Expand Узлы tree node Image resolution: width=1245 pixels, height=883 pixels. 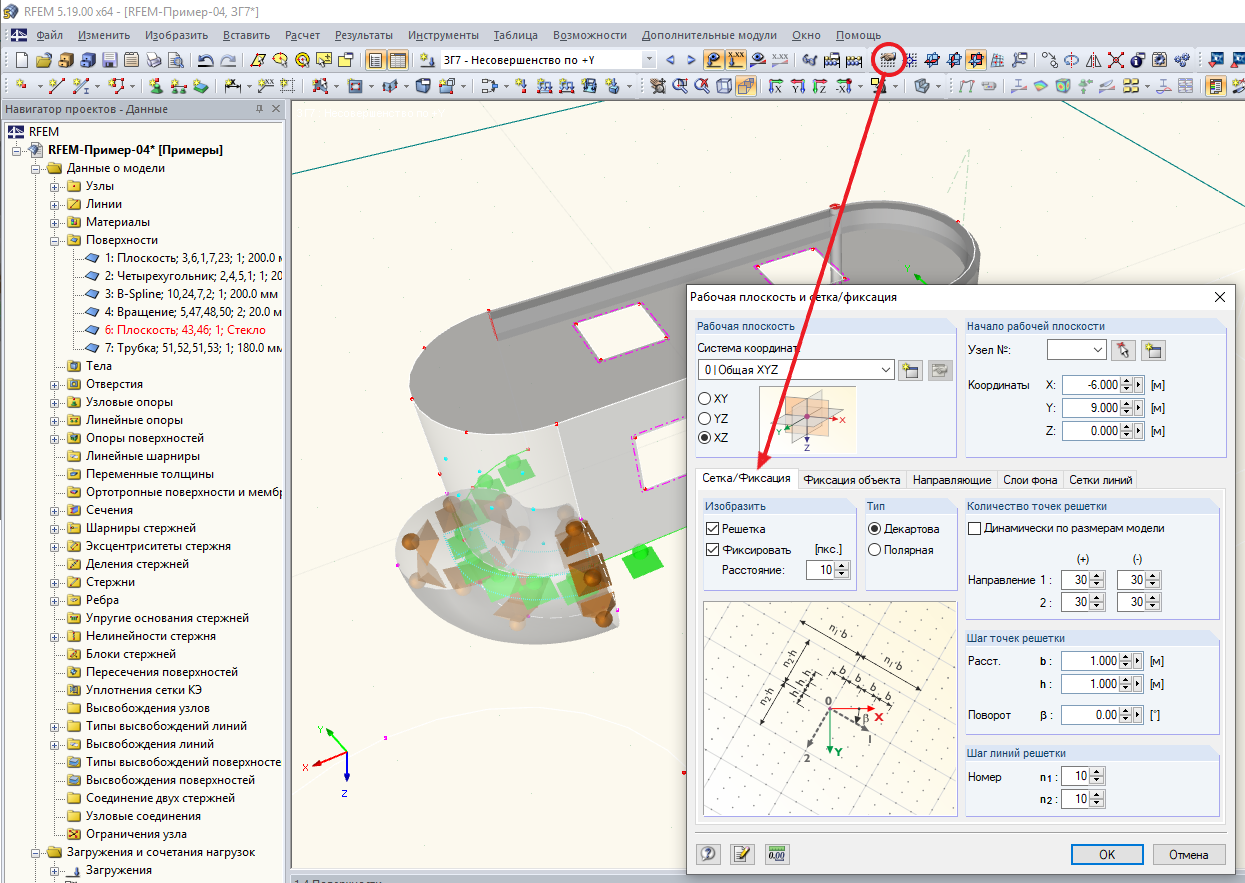coord(54,186)
